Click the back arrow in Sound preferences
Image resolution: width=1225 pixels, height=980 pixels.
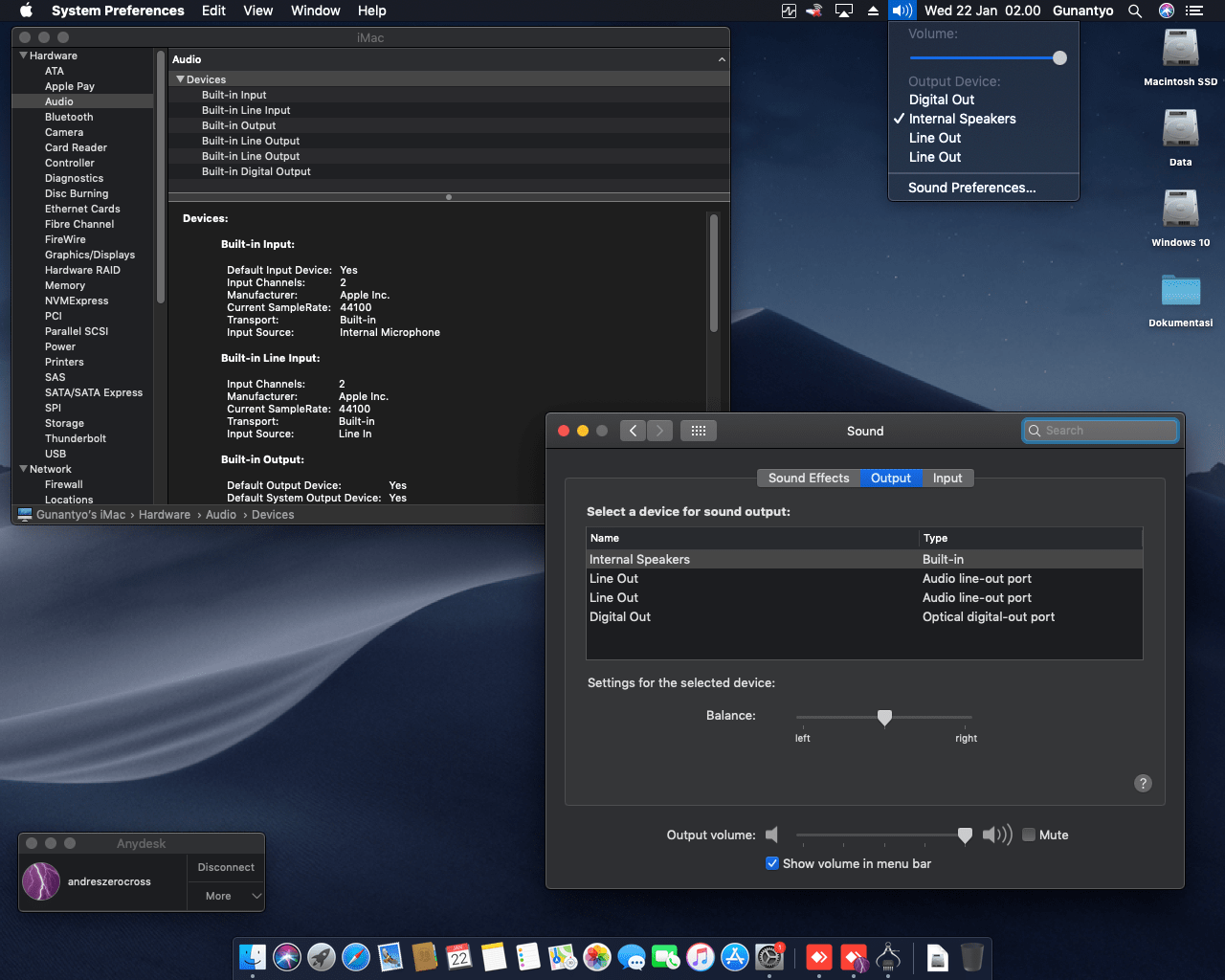coord(633,431)
